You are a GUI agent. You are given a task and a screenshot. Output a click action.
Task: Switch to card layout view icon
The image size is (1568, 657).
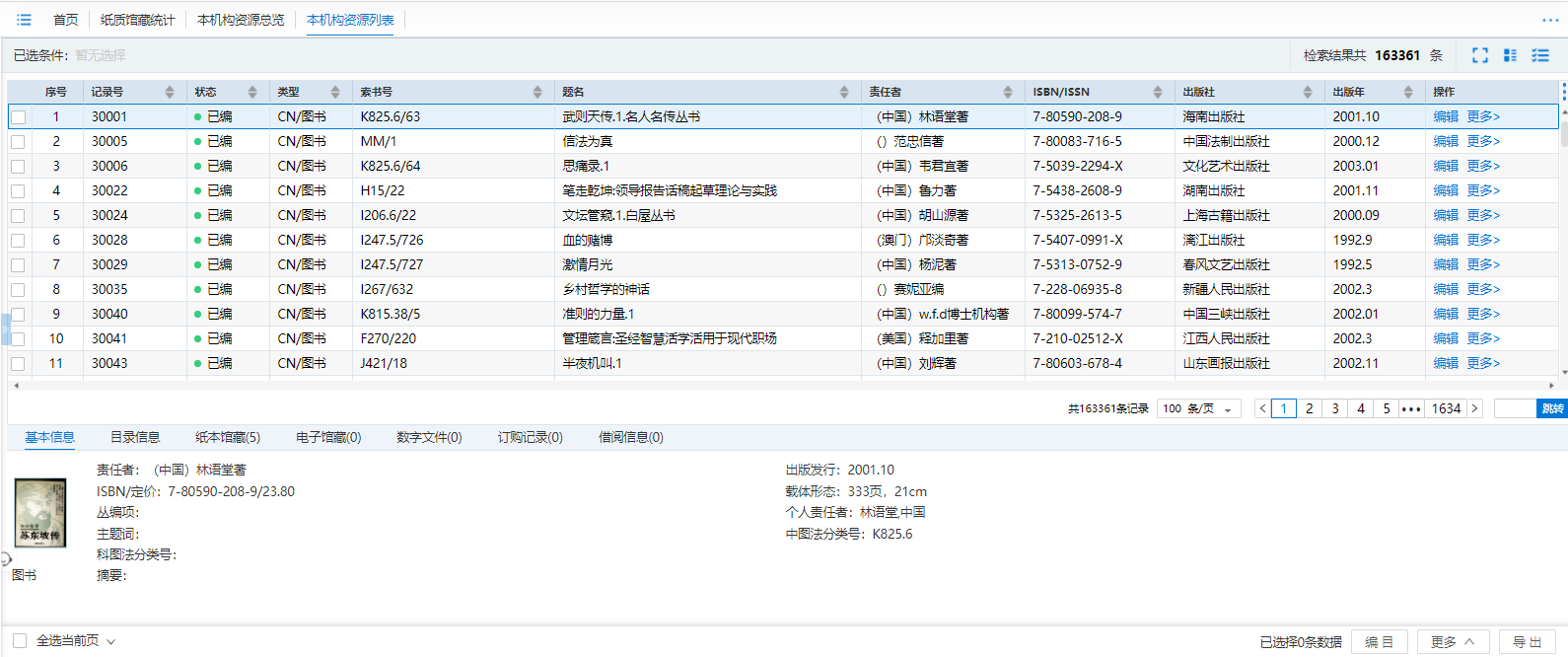click(1510, 55)
